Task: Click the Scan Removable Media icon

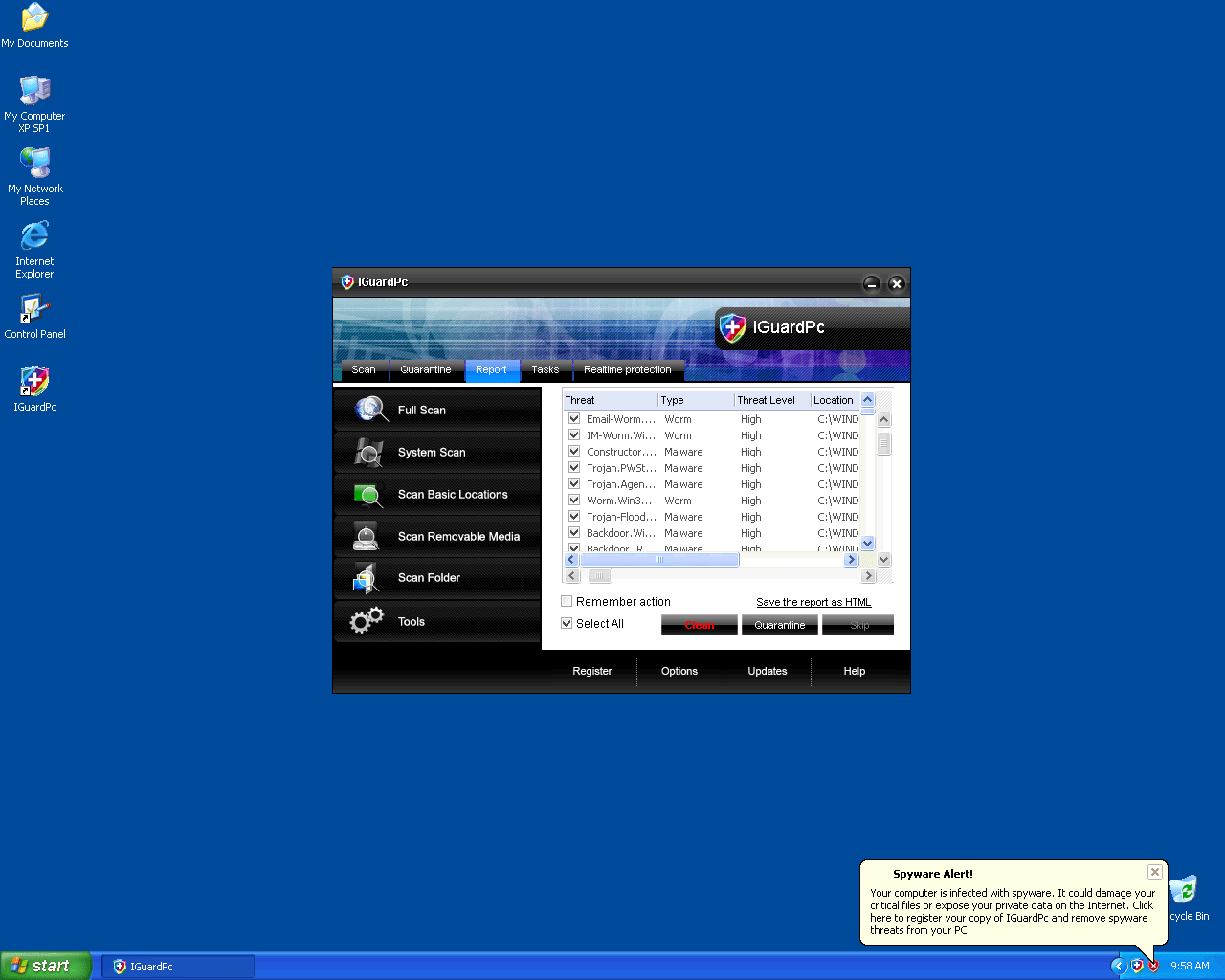Action: pos(366,536)
